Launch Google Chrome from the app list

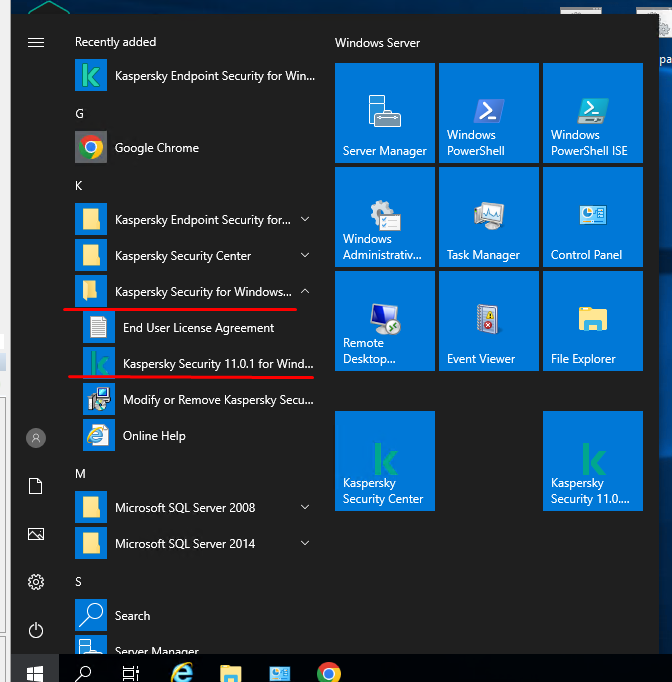point(157,148)
